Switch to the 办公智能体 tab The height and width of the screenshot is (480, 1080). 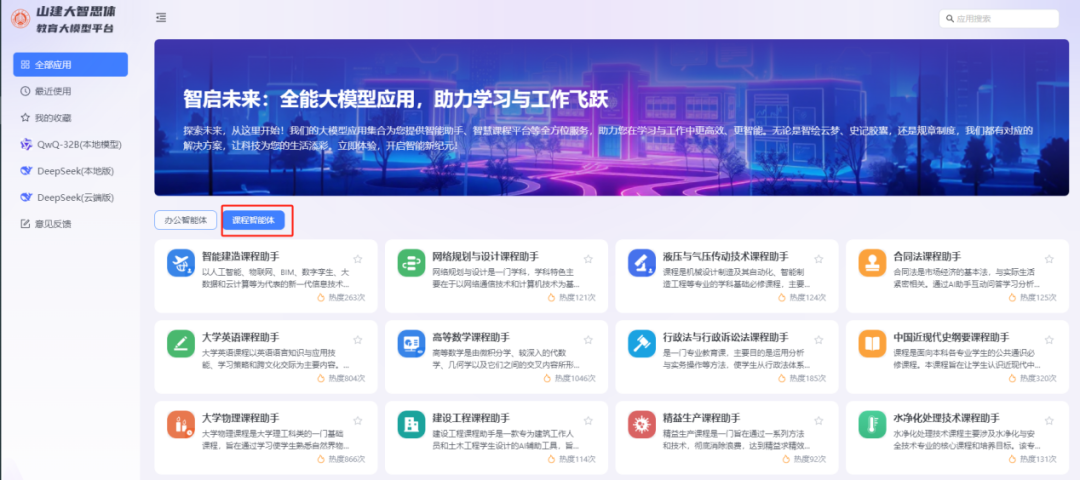tap(185, 219)
